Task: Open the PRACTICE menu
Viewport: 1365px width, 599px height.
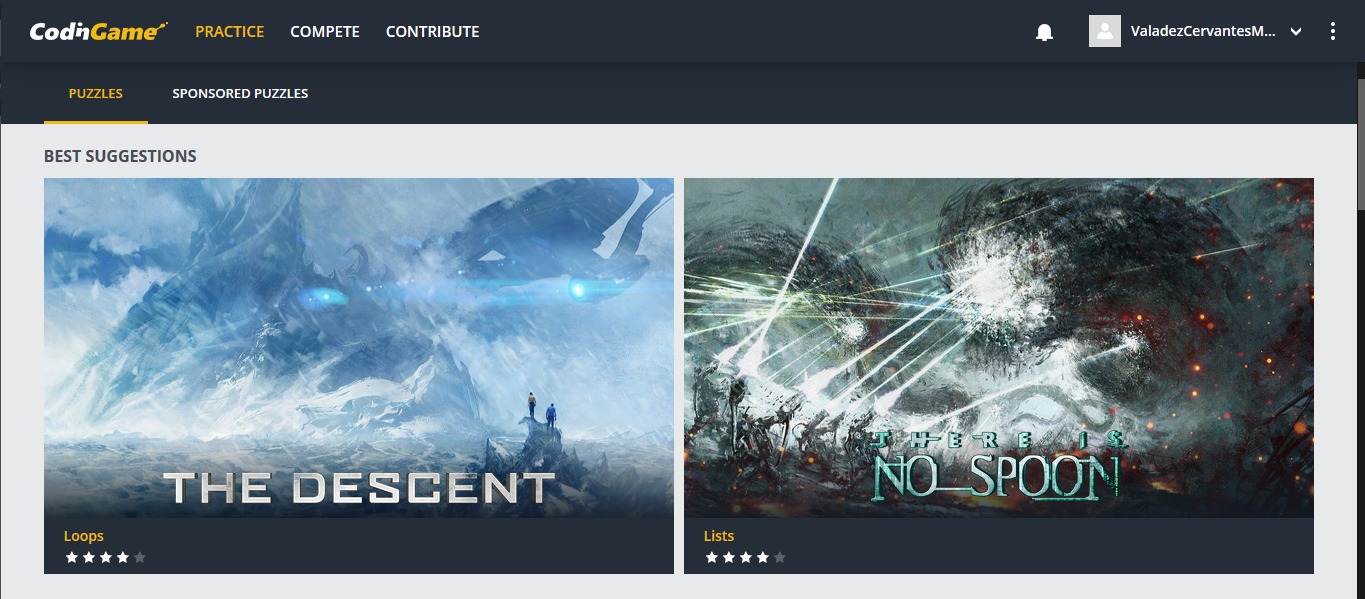Action: coord(230,32)
